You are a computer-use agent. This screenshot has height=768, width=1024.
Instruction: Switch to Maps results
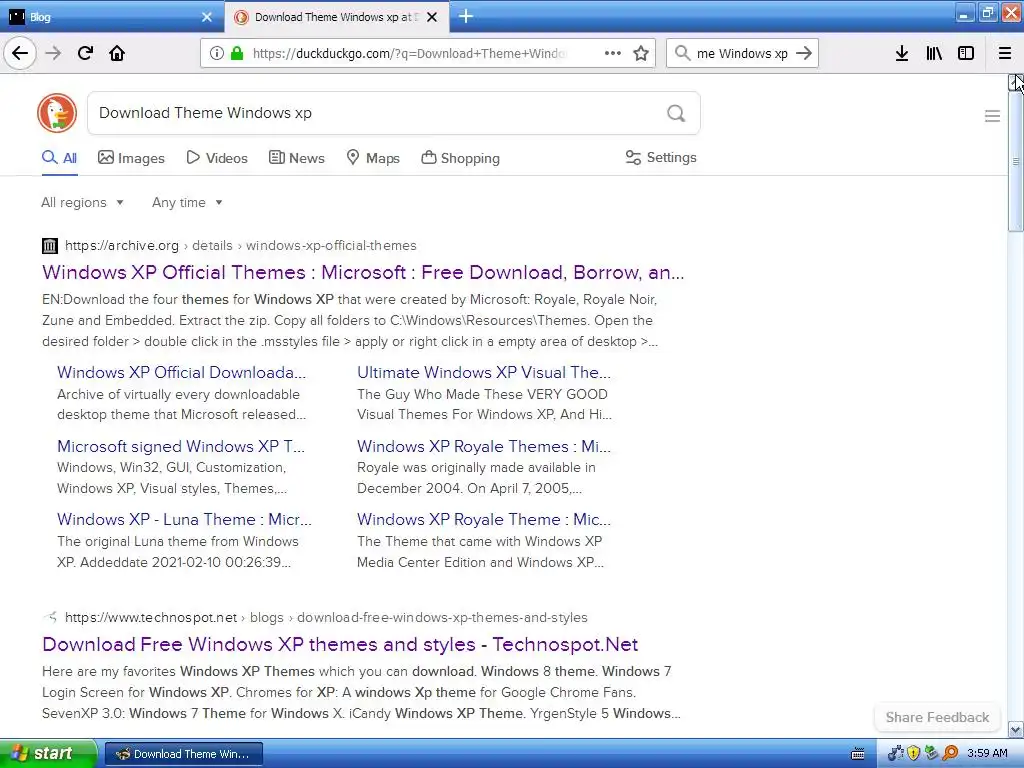point(373,158)
